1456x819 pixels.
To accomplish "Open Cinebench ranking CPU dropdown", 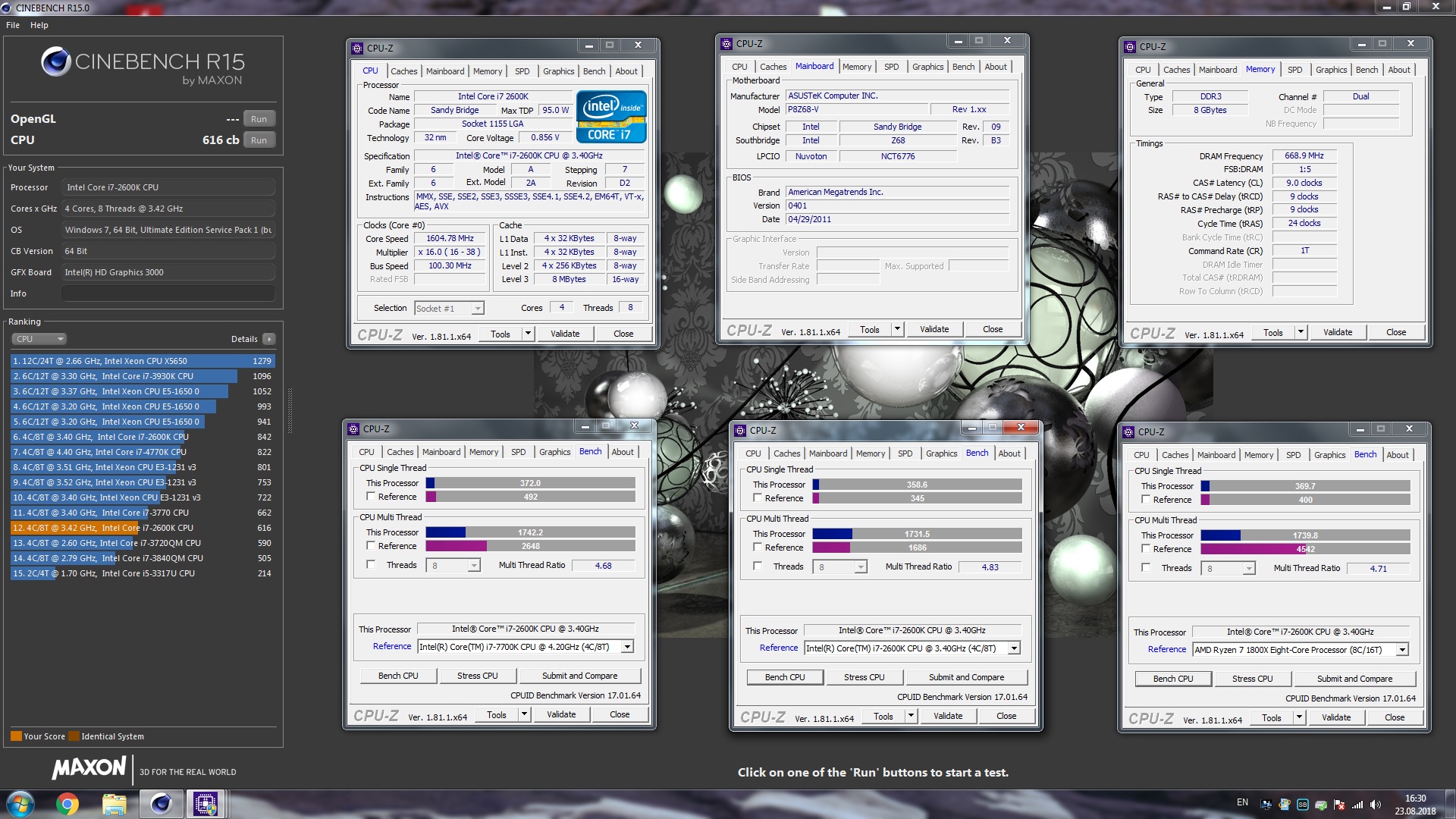I will tap(39, 339).
